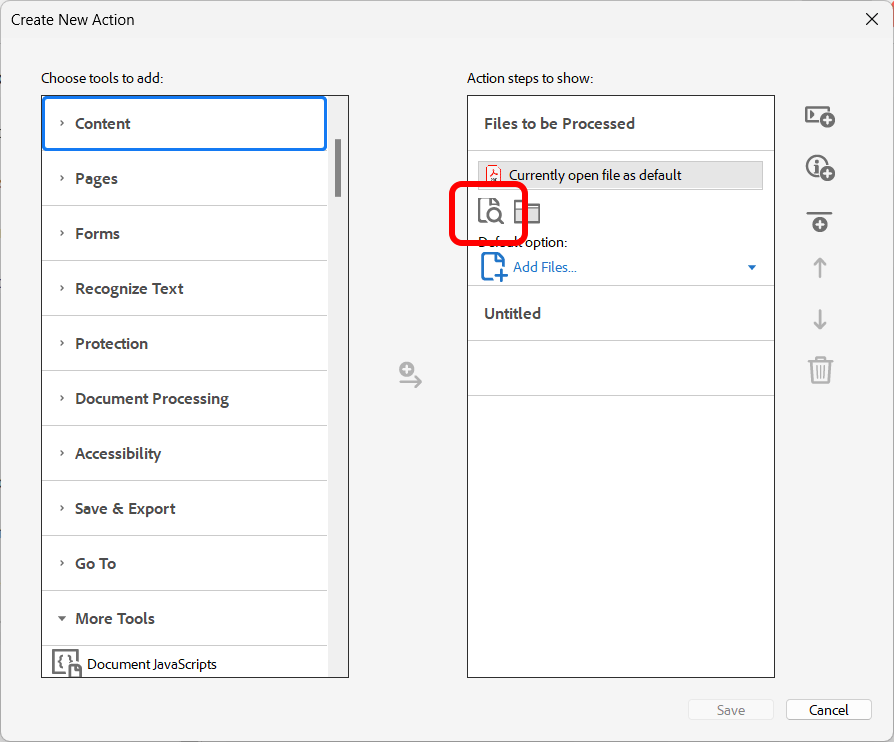Select the Document JavaScripts tool
894x742 pixels.
(x=151, y=664)
